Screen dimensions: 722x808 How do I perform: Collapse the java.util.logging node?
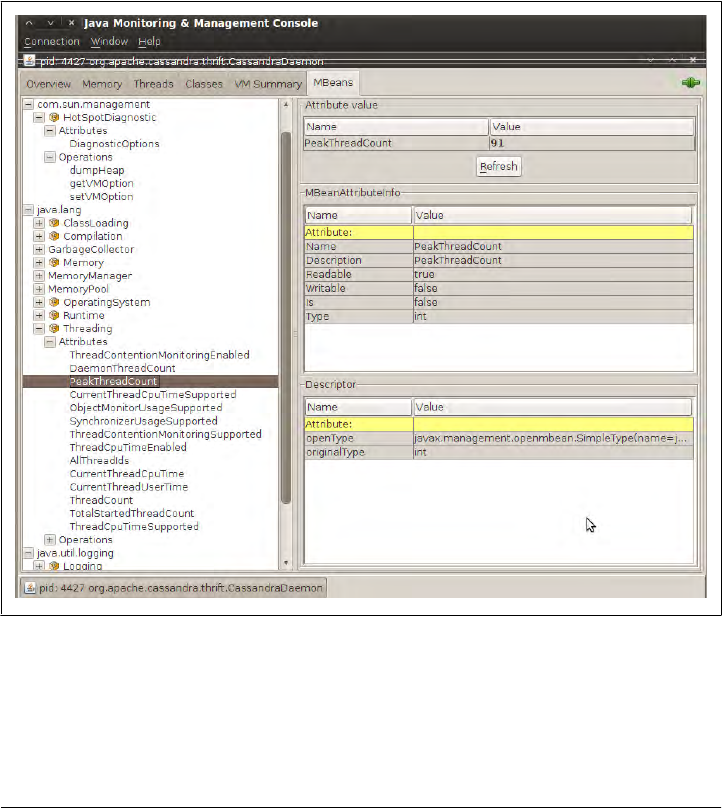tap(28, 553)
